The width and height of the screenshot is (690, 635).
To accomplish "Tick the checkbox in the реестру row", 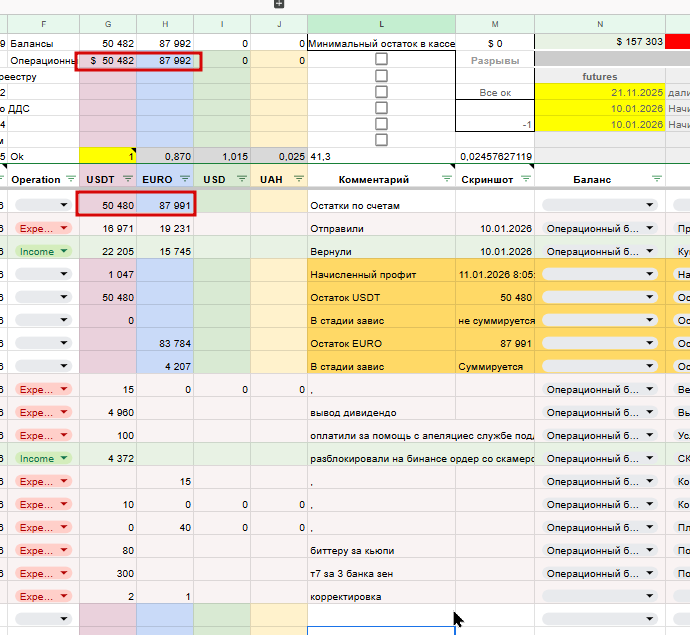I will coord(381,76).
